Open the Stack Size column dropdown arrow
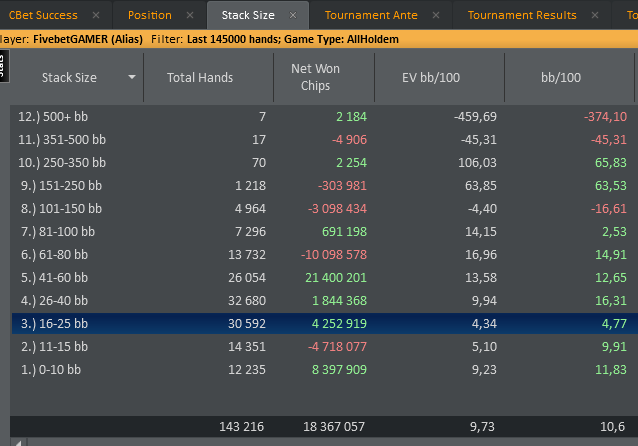 click(x=132, y=78)
